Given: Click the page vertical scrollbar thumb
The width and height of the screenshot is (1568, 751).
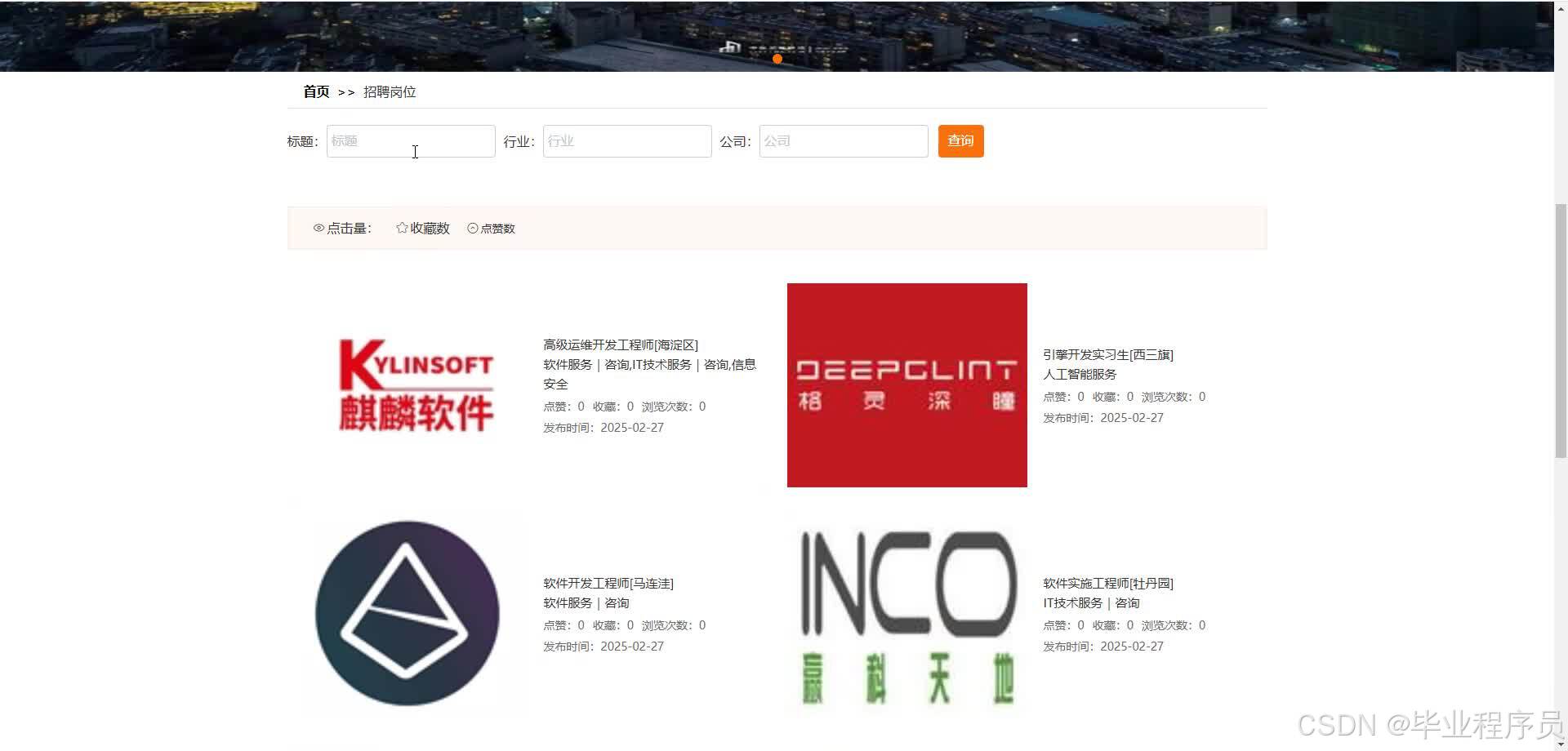Looking at the screenshot, I should [1561, 331].
